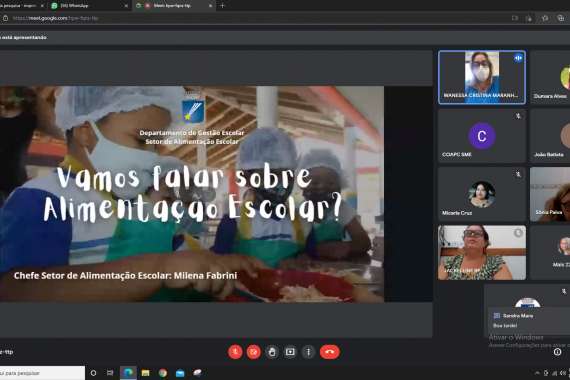The width and height of the screenshot is (570, 380).
Task: Select the COAPC SME participant tile
Action: tap(482, 136)
